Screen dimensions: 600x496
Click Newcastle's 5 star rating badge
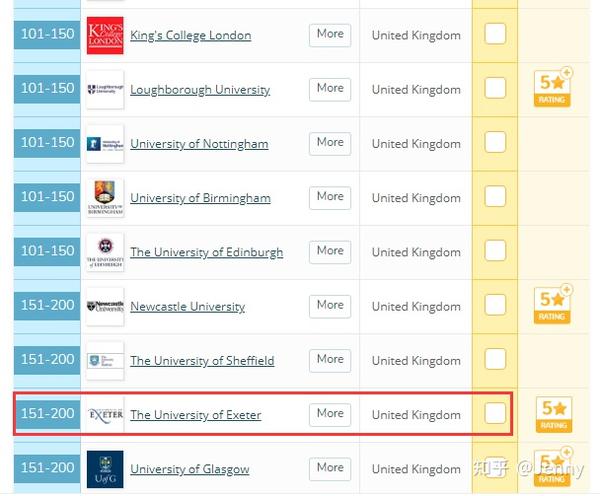(x=553, y=305)
